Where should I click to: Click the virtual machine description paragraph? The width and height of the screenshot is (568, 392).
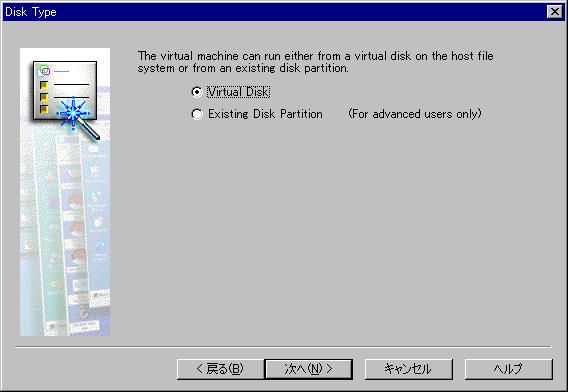pos(316,62)
